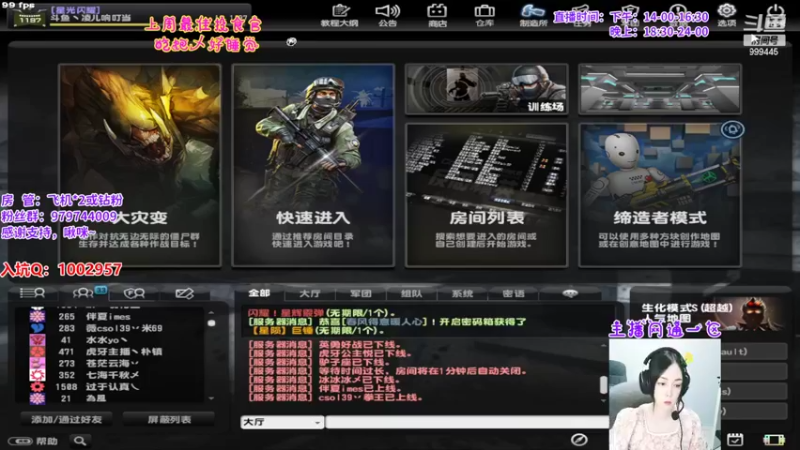Image resolution: width=800 pixels, height=450 pixels.
Task: Click the 帮助 help button
Action: tap(34, 441)
